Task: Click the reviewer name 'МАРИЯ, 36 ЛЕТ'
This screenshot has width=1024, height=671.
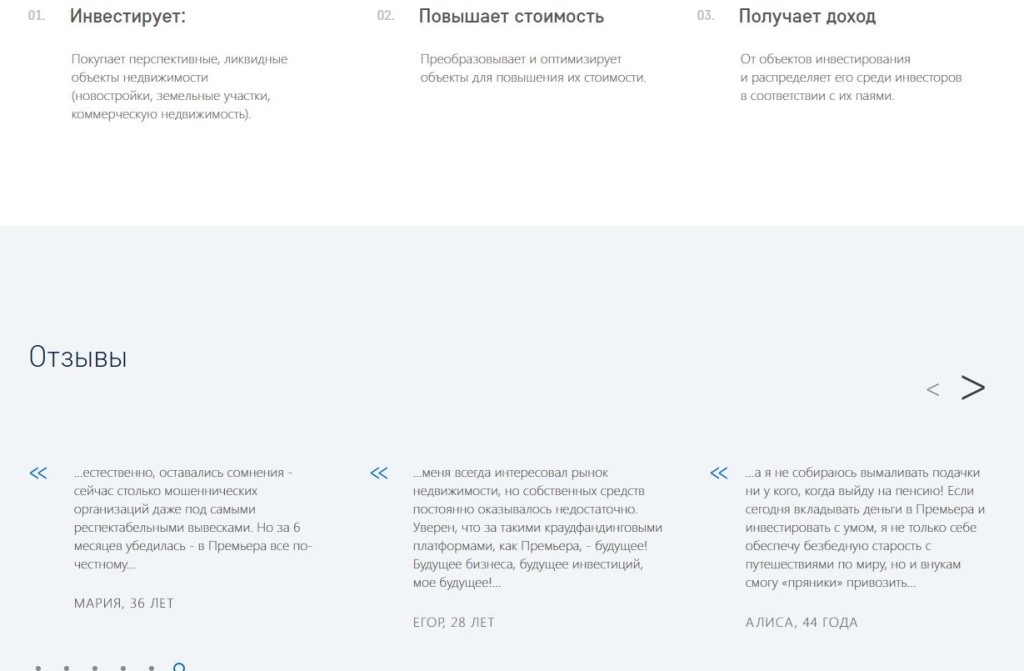Action: (x=123, y=603)
